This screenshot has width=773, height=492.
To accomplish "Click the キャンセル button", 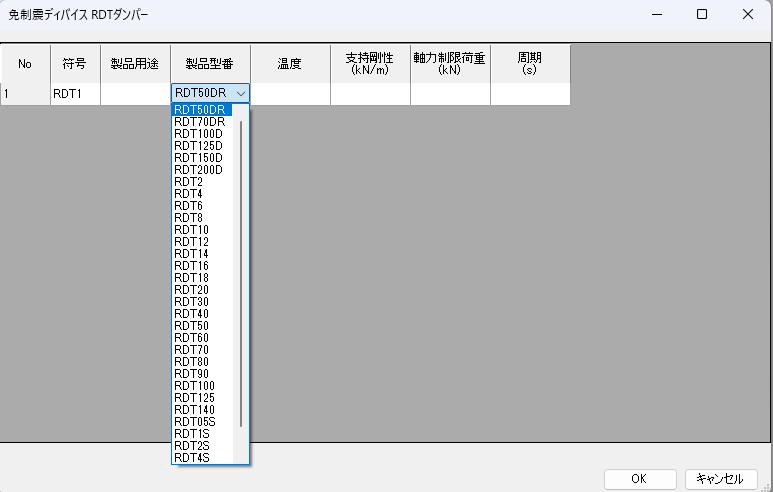I will click(x=721, y=479).
